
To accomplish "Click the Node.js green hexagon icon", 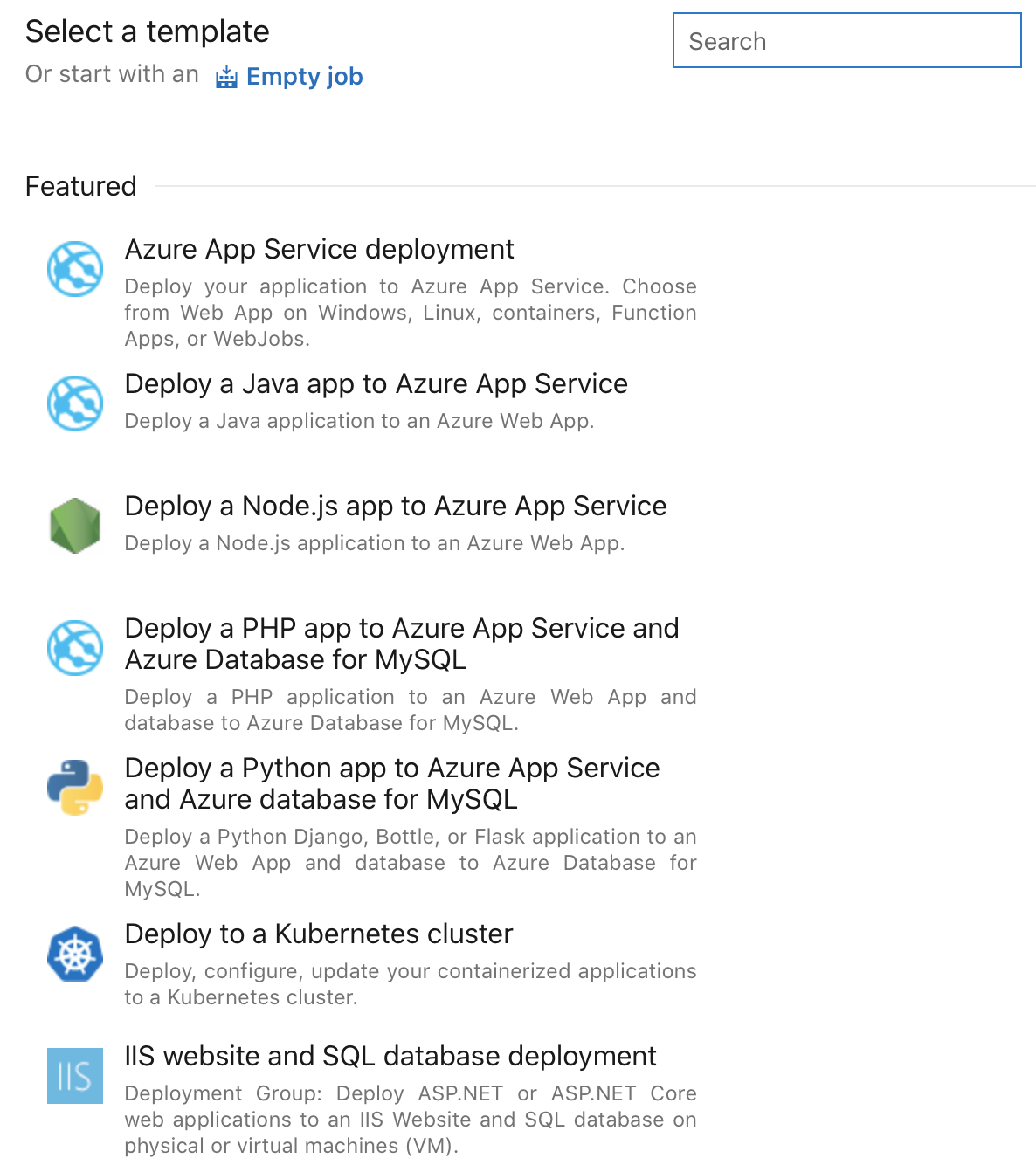I will (75, 525).
